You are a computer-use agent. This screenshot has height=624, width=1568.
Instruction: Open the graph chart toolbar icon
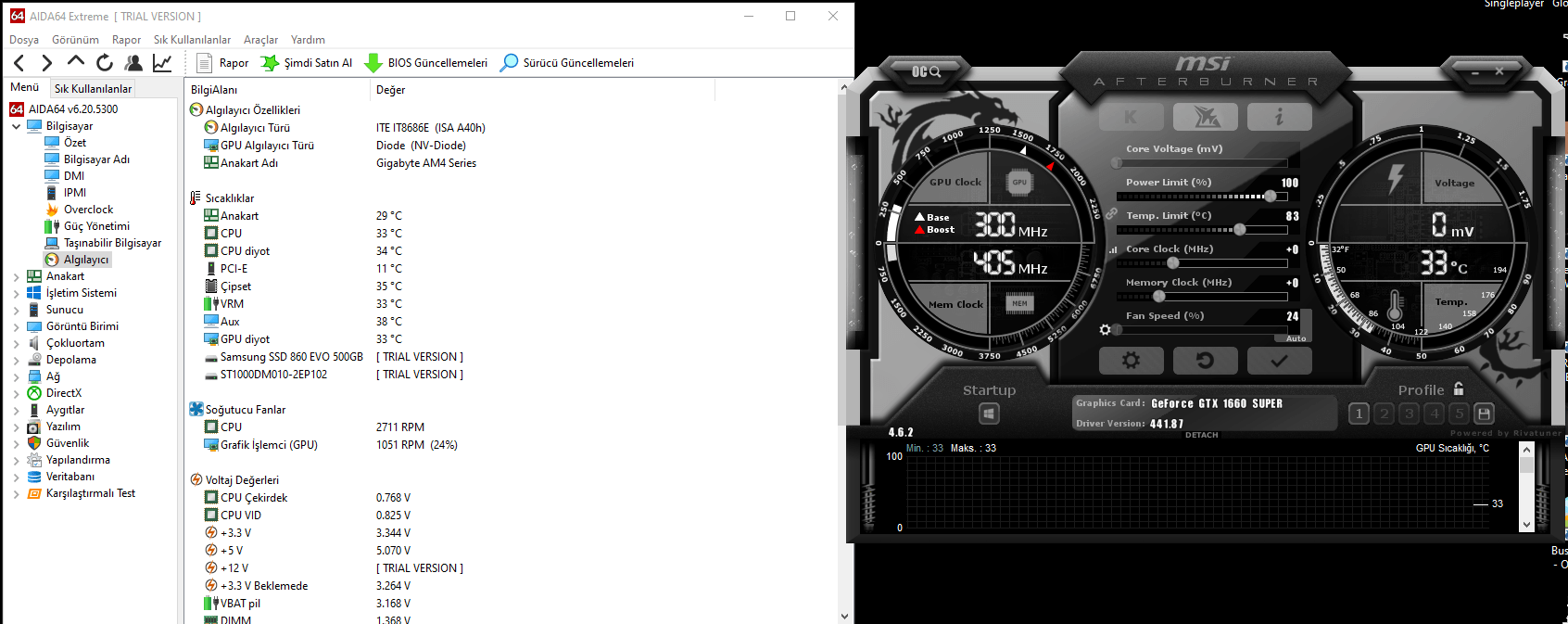point(162,63)
